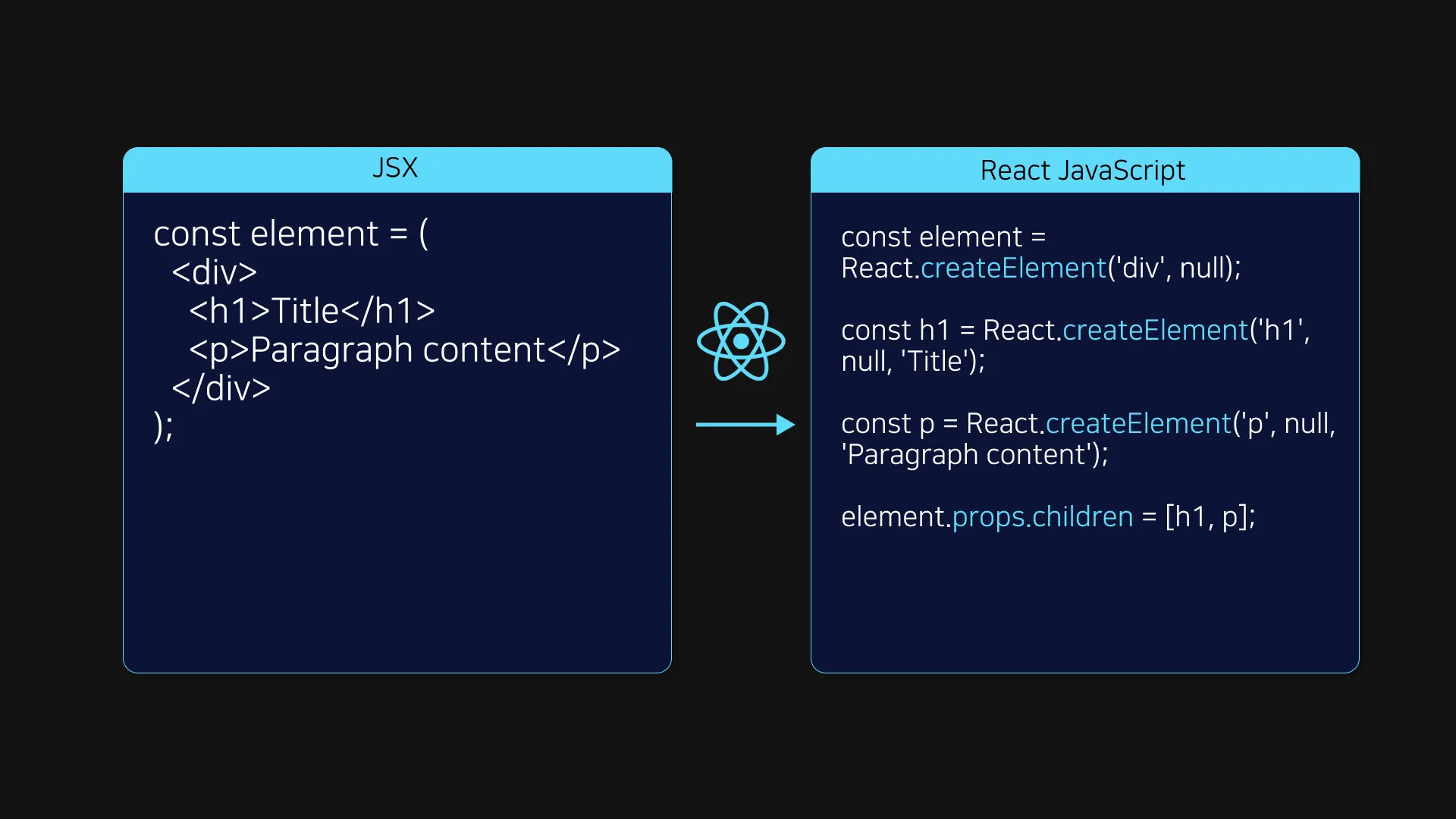Click the React atom logo
The image size is (1456, 819).
pyautogui.click(x=741, y=341)
